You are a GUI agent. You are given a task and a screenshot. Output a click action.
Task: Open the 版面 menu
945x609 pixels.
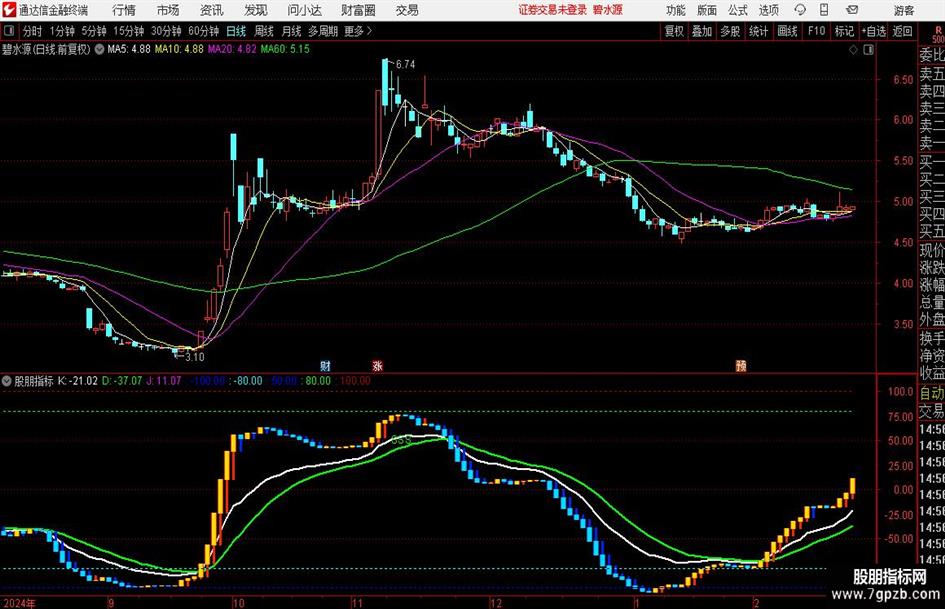click(706, 10)
